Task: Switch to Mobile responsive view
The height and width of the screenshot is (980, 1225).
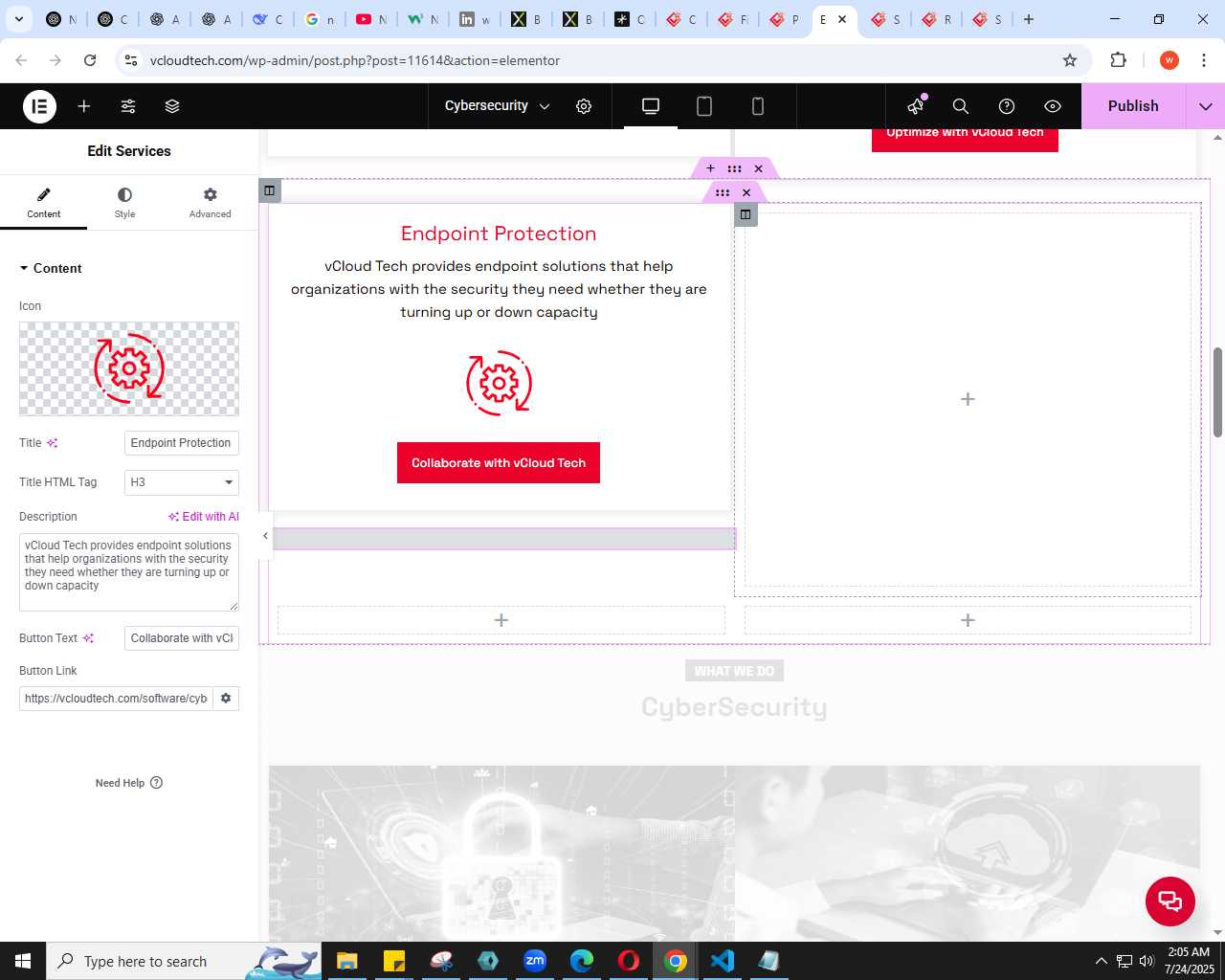Action: click(x=758, y=106)
